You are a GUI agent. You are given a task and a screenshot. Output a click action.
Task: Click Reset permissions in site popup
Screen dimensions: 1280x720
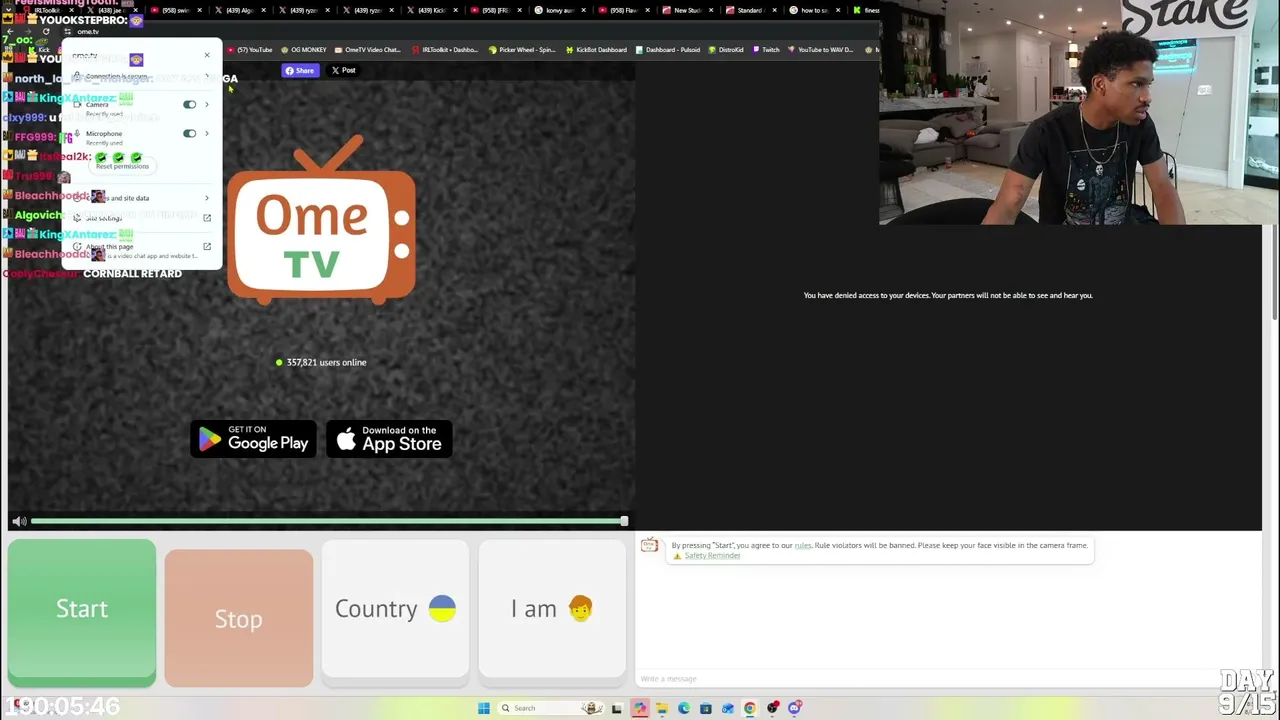coord(122,166)
